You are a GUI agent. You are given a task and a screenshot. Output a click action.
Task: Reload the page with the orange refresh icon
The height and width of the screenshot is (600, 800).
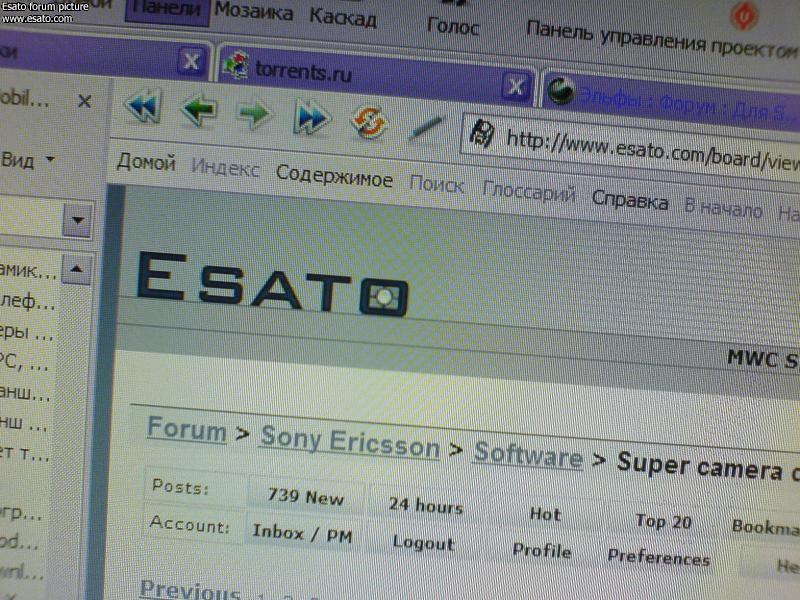point(369,122)
